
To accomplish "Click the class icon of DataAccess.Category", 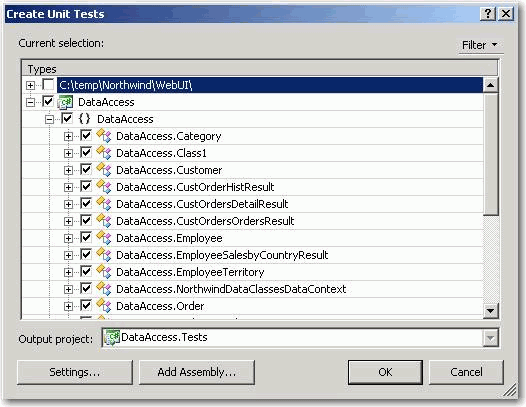I will pos(104,136).
